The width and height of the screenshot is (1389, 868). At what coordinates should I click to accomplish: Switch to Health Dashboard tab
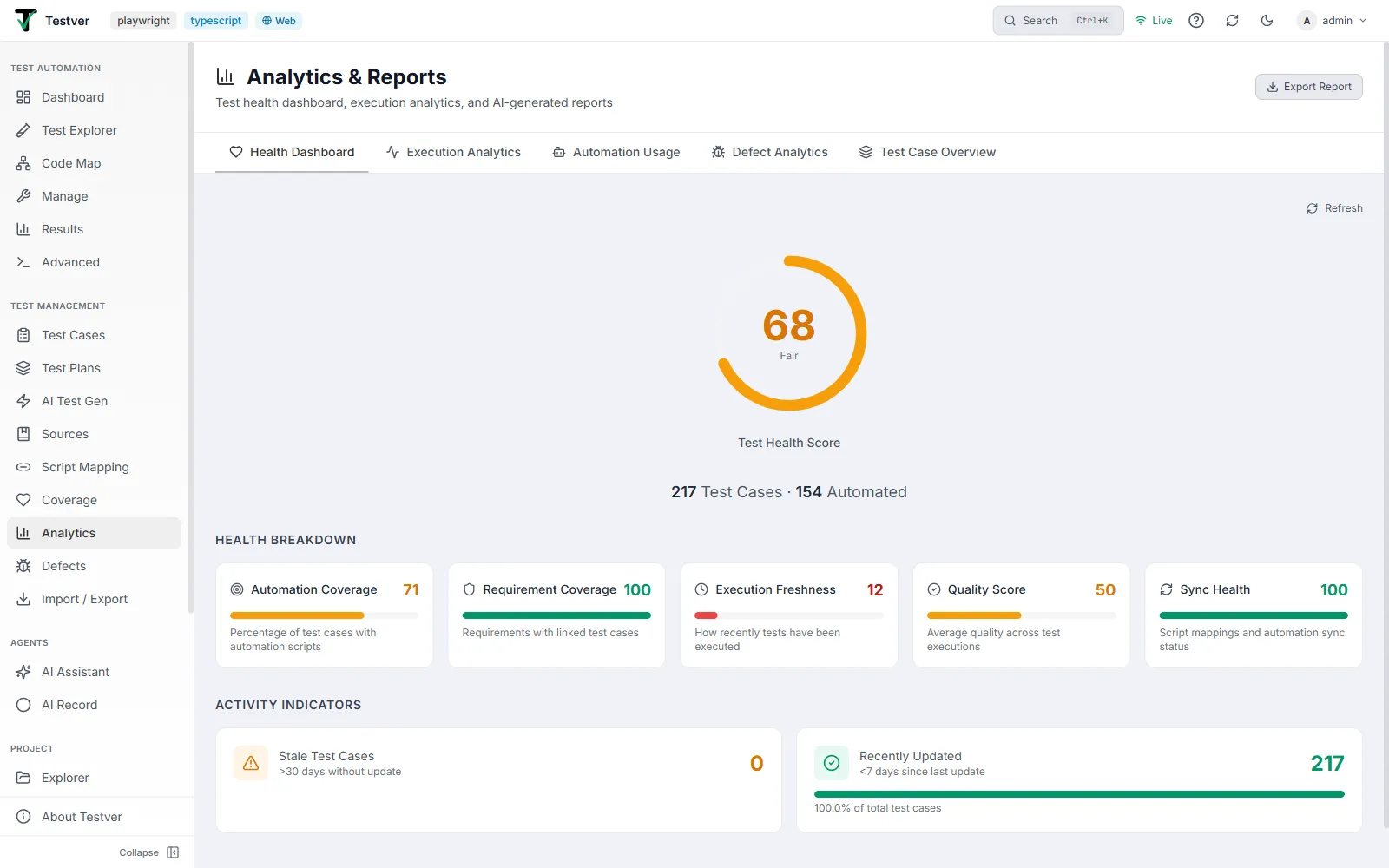coord(292,152)
